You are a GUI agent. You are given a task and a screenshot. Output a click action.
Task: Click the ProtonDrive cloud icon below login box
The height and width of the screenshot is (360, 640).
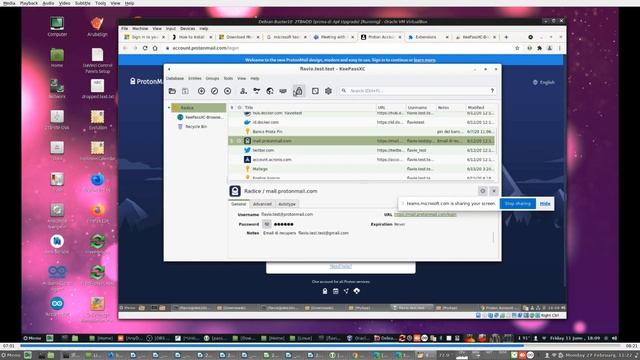coord(357,291)
